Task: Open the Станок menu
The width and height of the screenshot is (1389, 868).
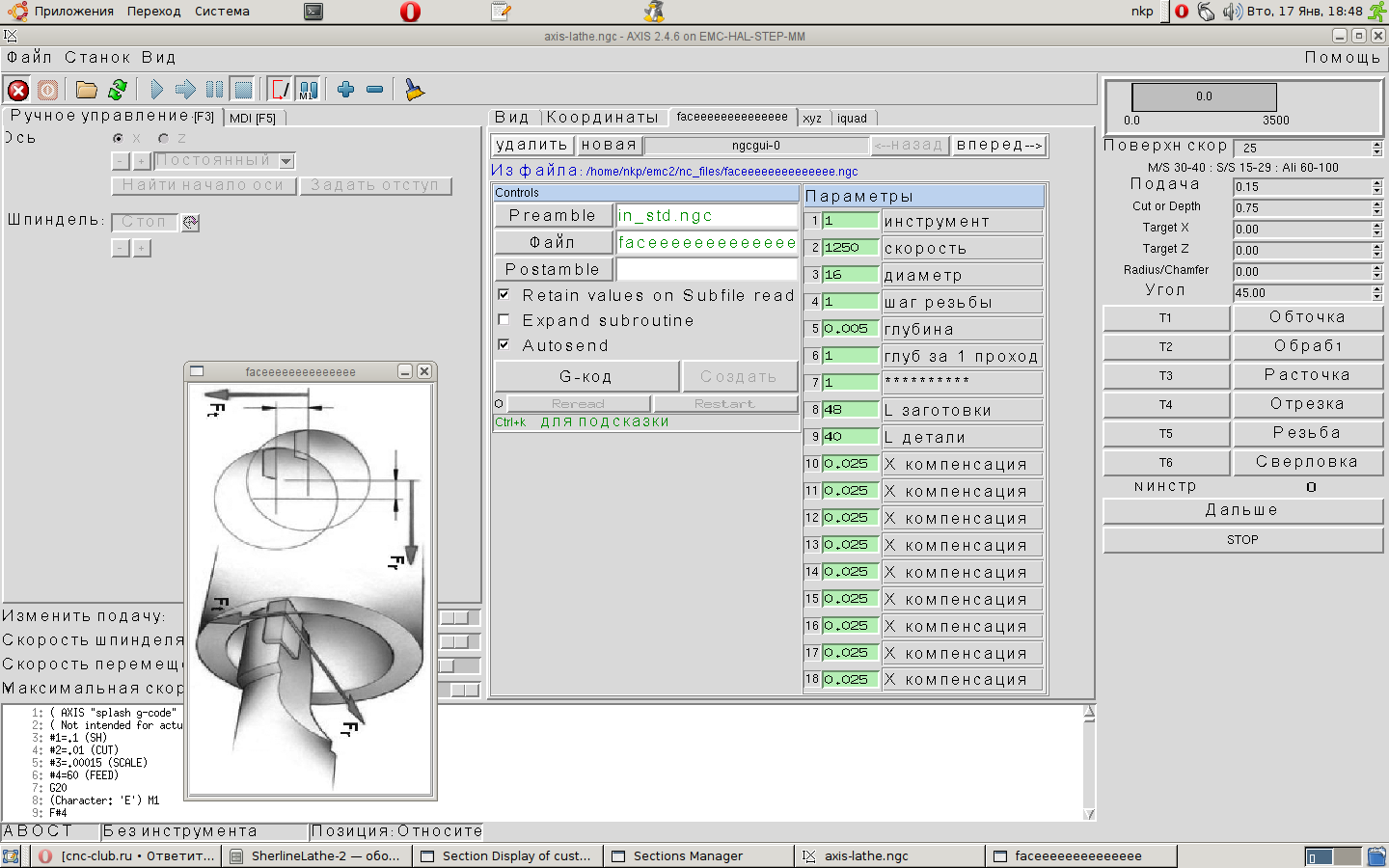Action: (x=97, y=58)
